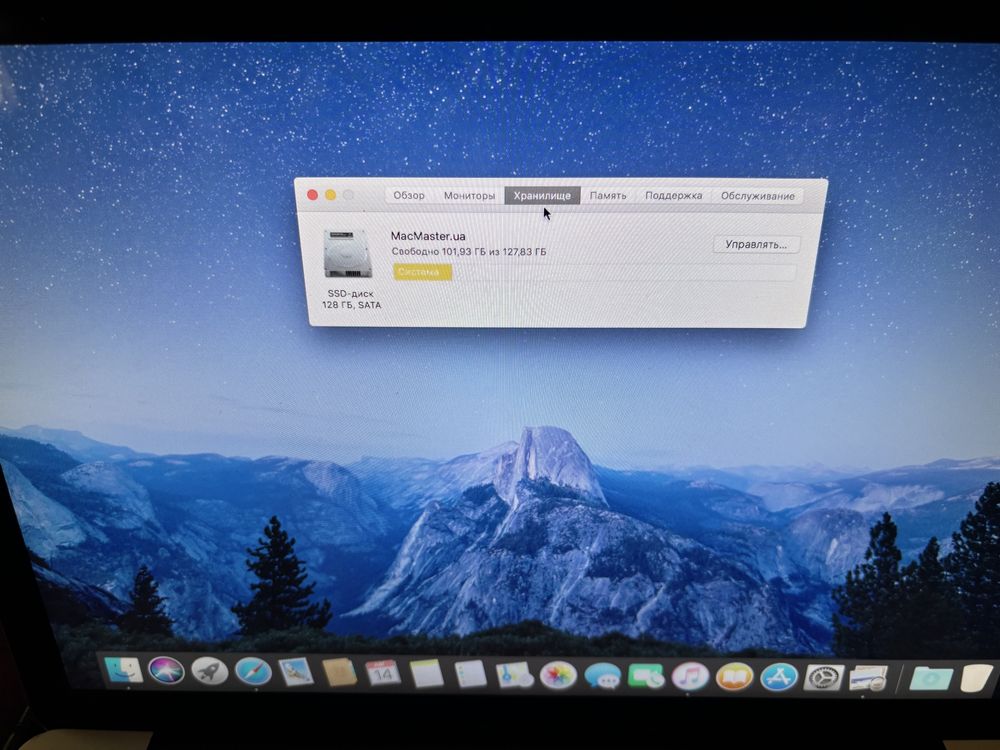The image size is (1000, 750).
Task: Switch to the Память tab
Action: pyautogui.click(x=608, y=196)
